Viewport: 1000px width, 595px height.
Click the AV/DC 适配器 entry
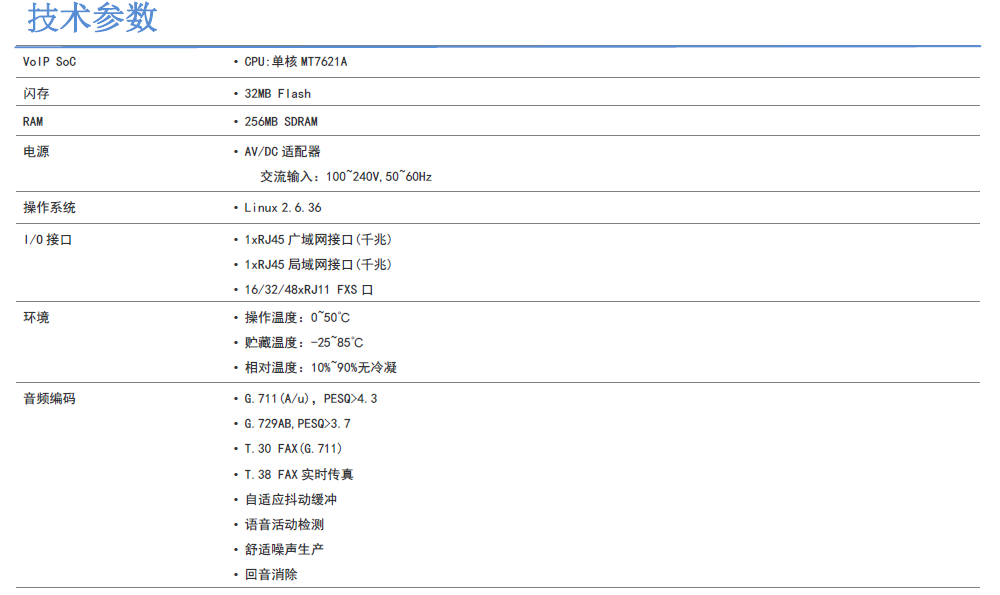[282, 152]
